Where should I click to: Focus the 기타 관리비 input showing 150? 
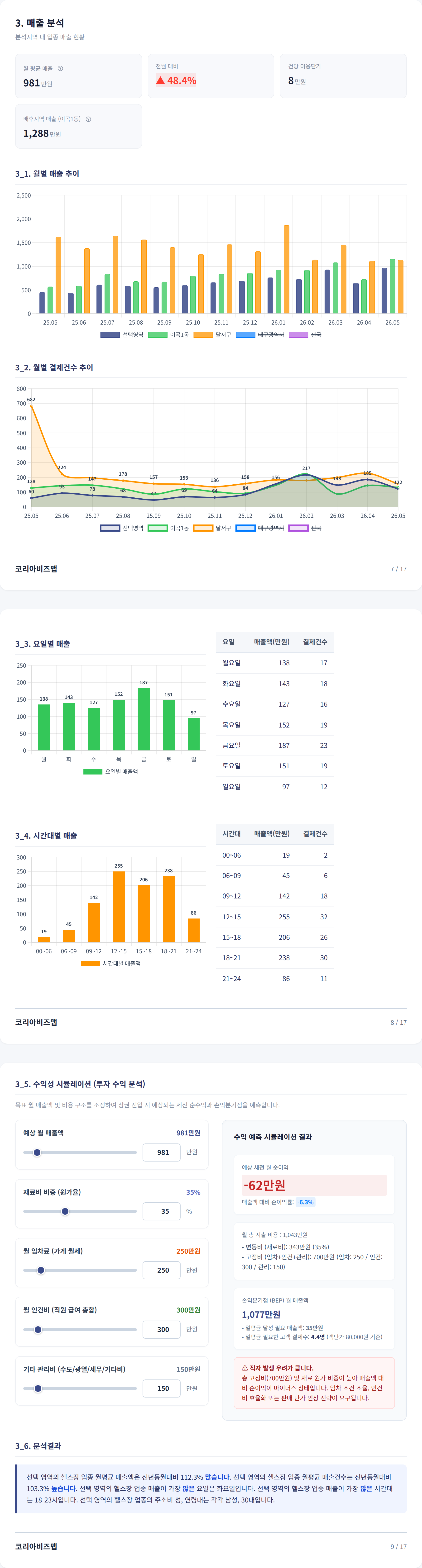pyautogui.click(x=161, y=1389)
